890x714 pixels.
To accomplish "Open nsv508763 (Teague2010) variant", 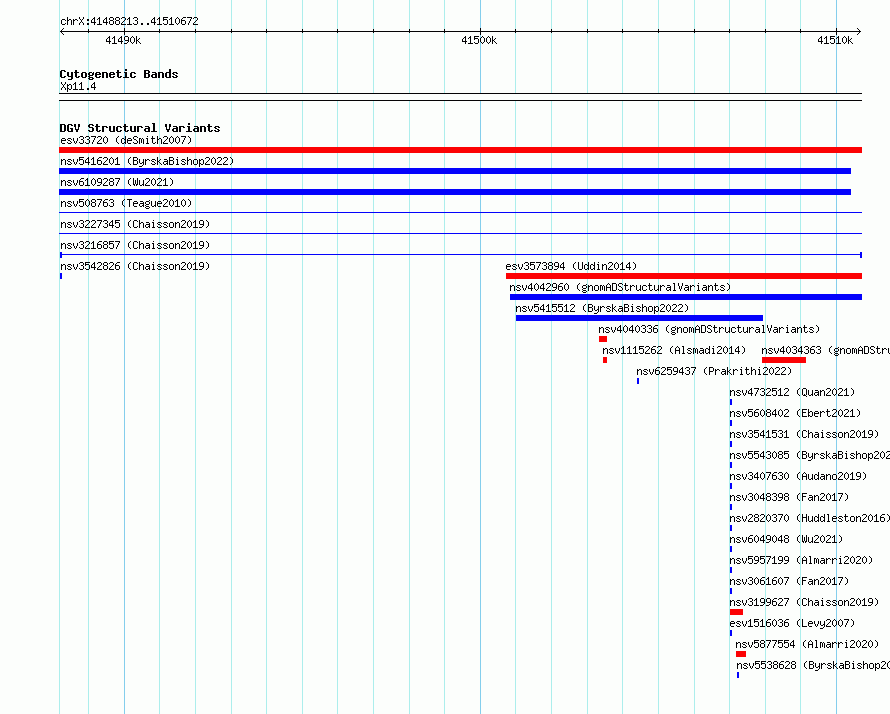I will (x=126, y=203).
